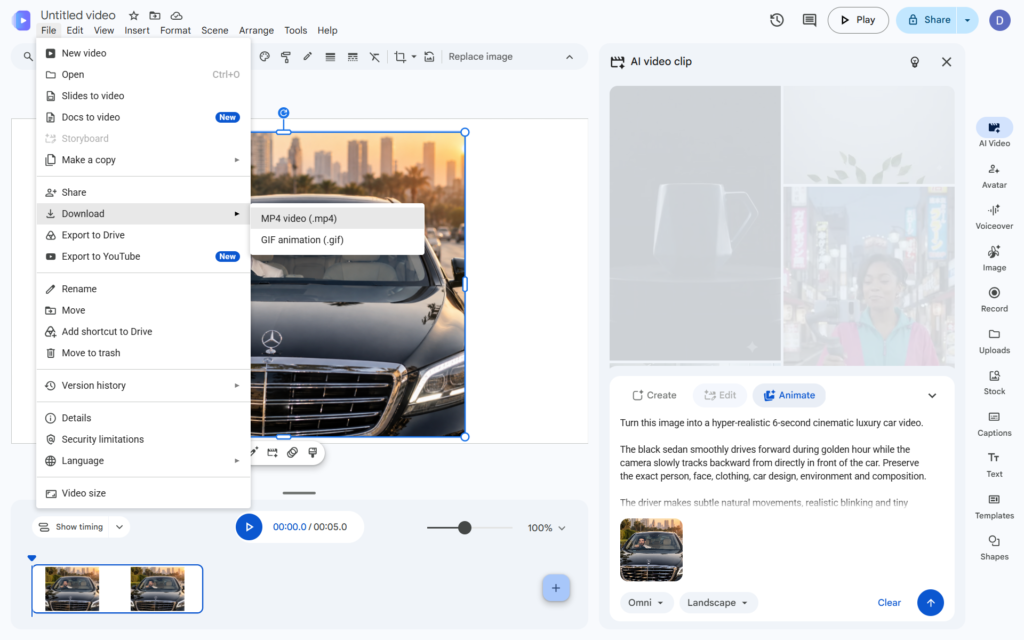1024x640 pixels.
Task: Select the scene thumbnail in timeline
Action: [x=118, y=589]
